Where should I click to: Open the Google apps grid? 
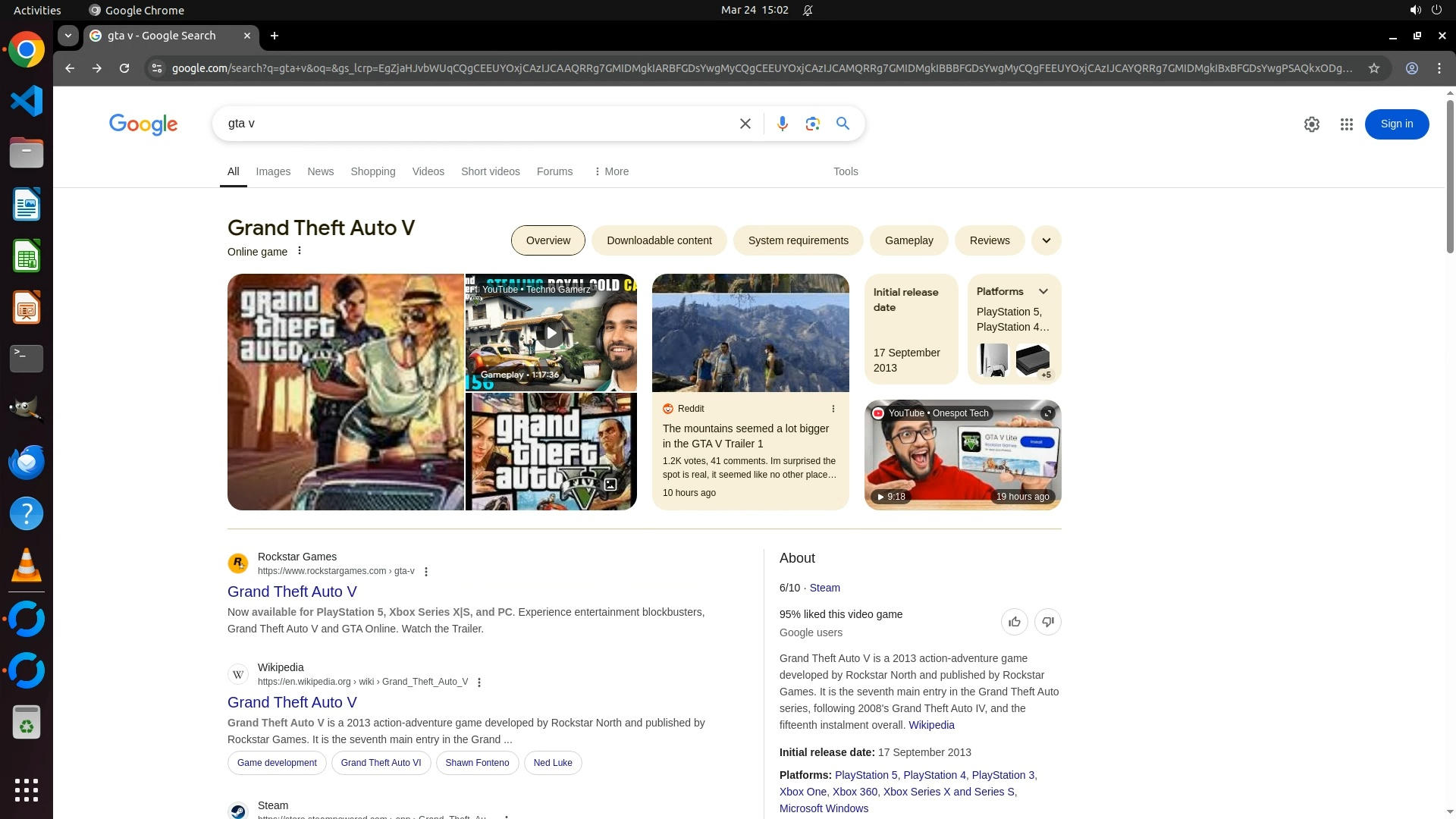(1346, 124)
